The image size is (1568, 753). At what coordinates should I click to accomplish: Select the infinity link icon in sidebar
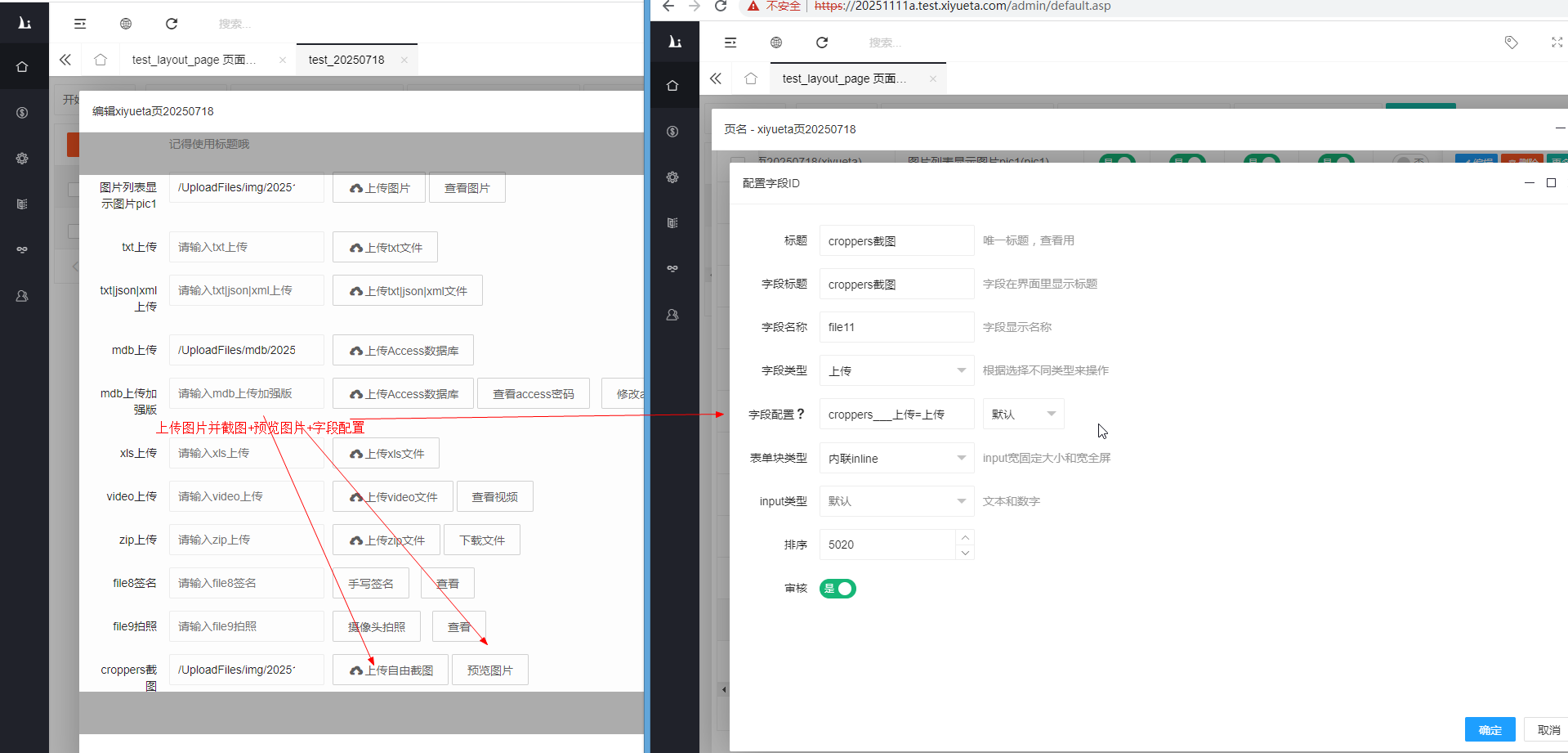point(22,249)
